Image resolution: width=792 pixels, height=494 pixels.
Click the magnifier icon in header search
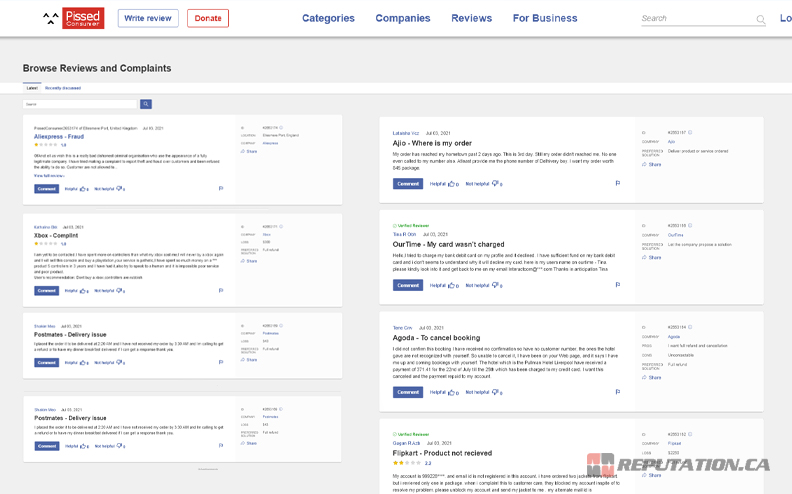(760, 19)
